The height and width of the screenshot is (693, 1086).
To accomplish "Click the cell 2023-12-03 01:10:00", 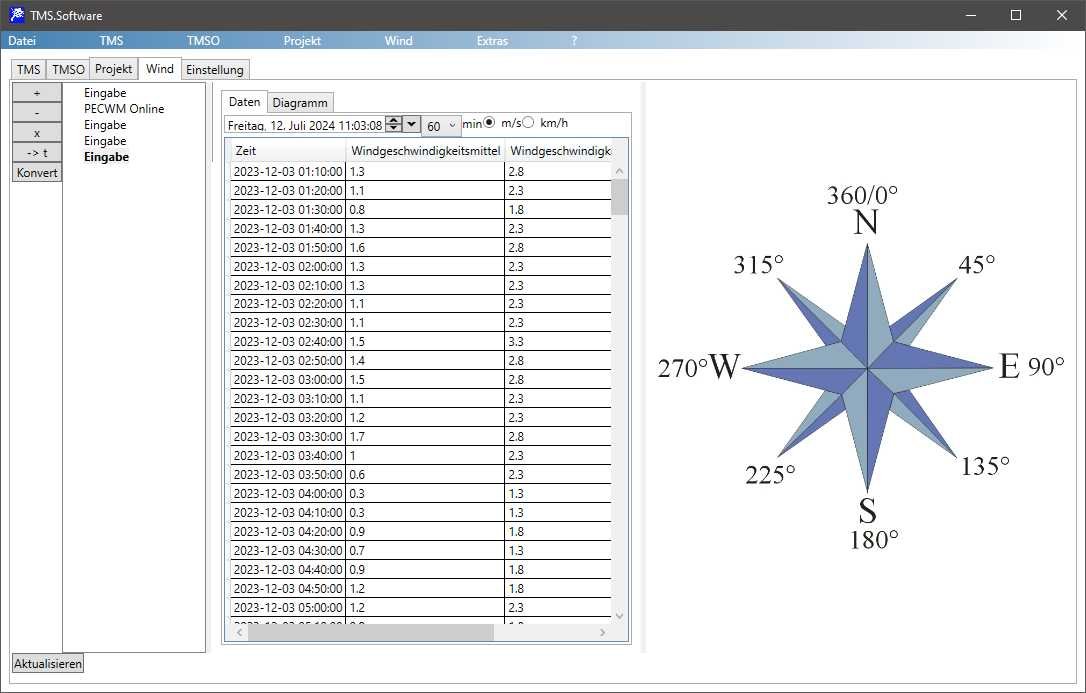I will 288,172.
